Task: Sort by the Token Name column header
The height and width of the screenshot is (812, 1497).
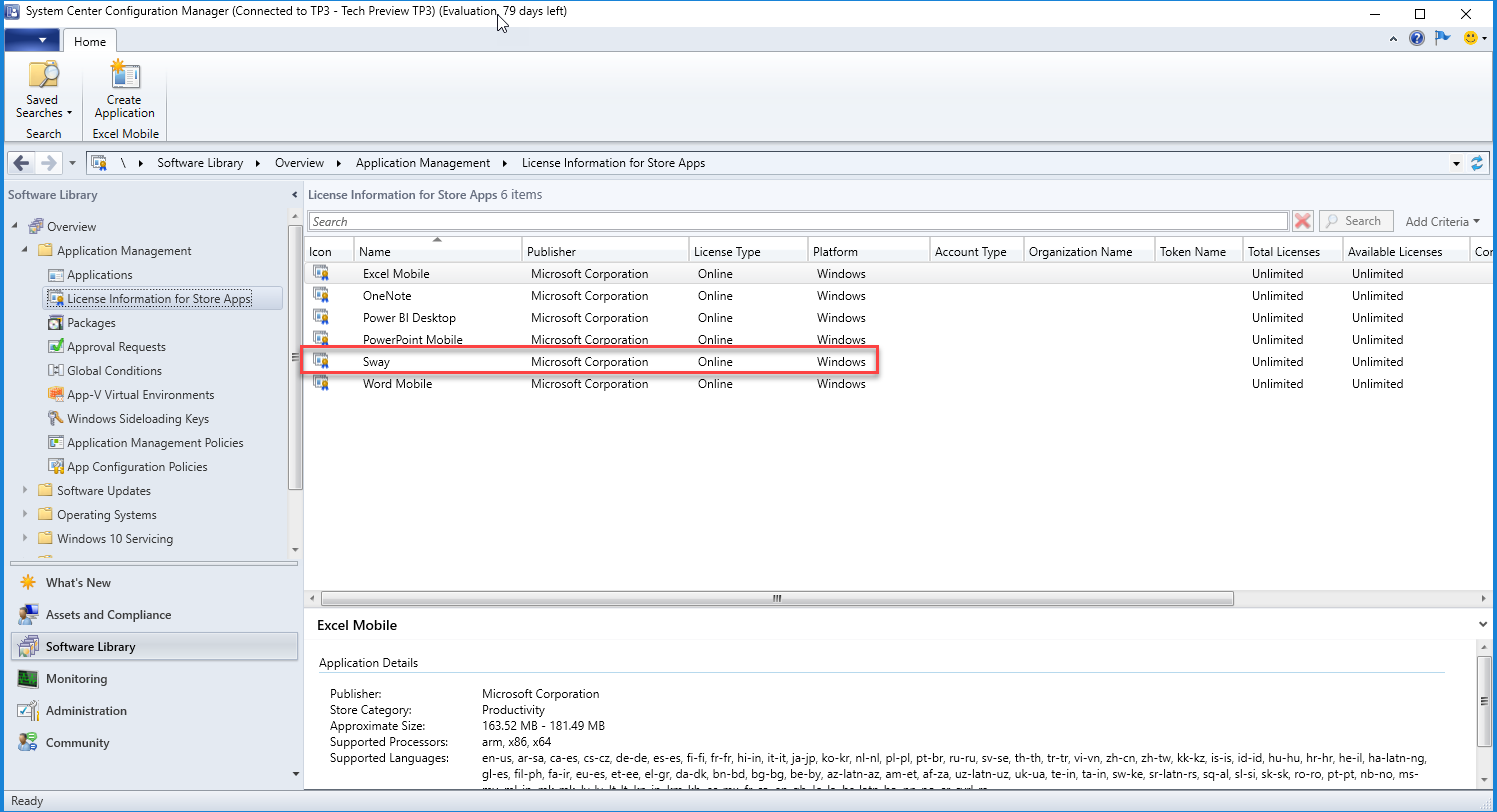Action: point(1199,251)
